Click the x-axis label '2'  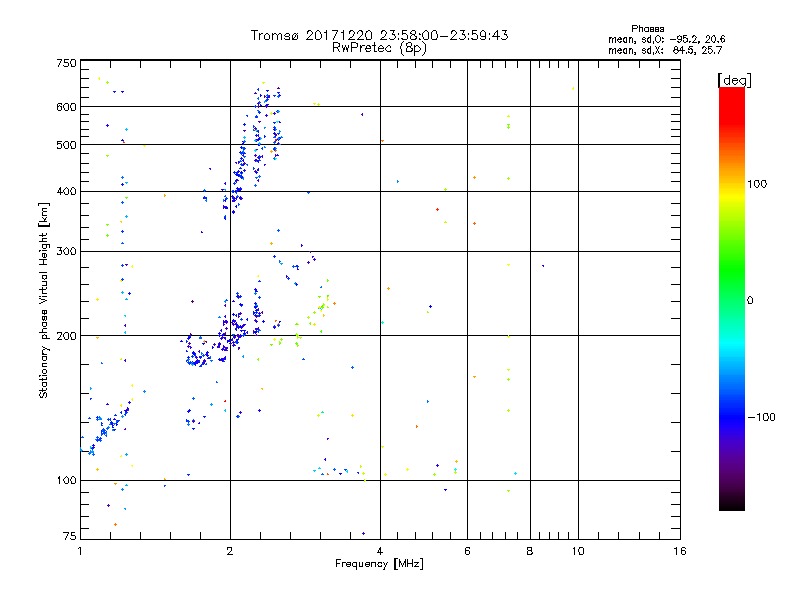coord(230,551)
